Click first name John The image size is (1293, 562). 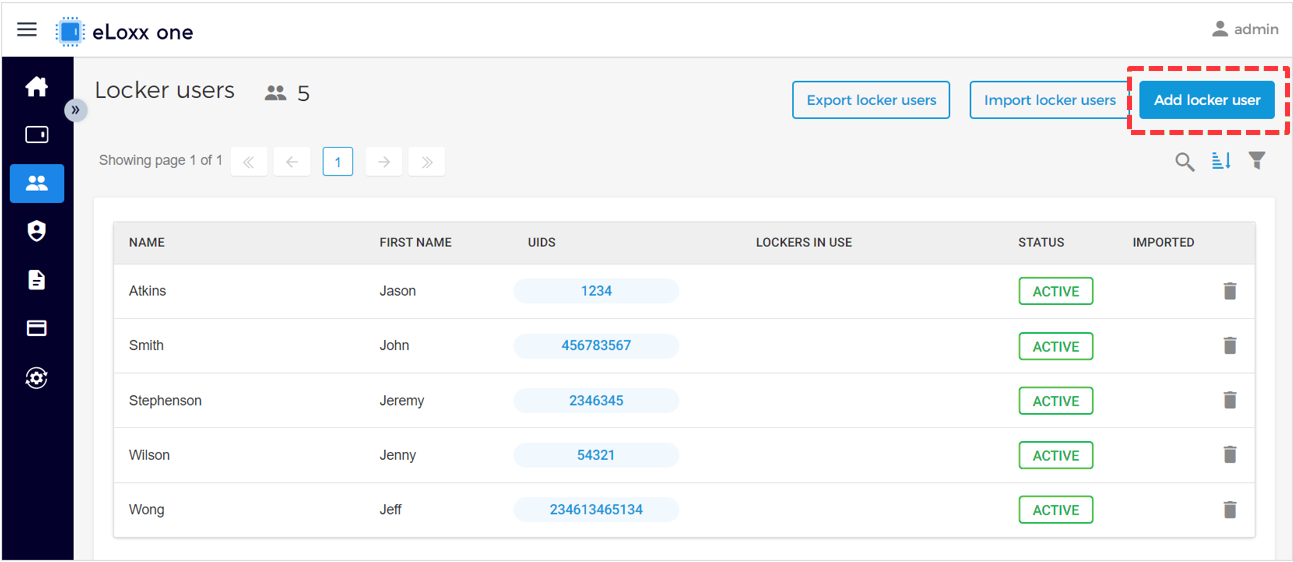point(394,345)
